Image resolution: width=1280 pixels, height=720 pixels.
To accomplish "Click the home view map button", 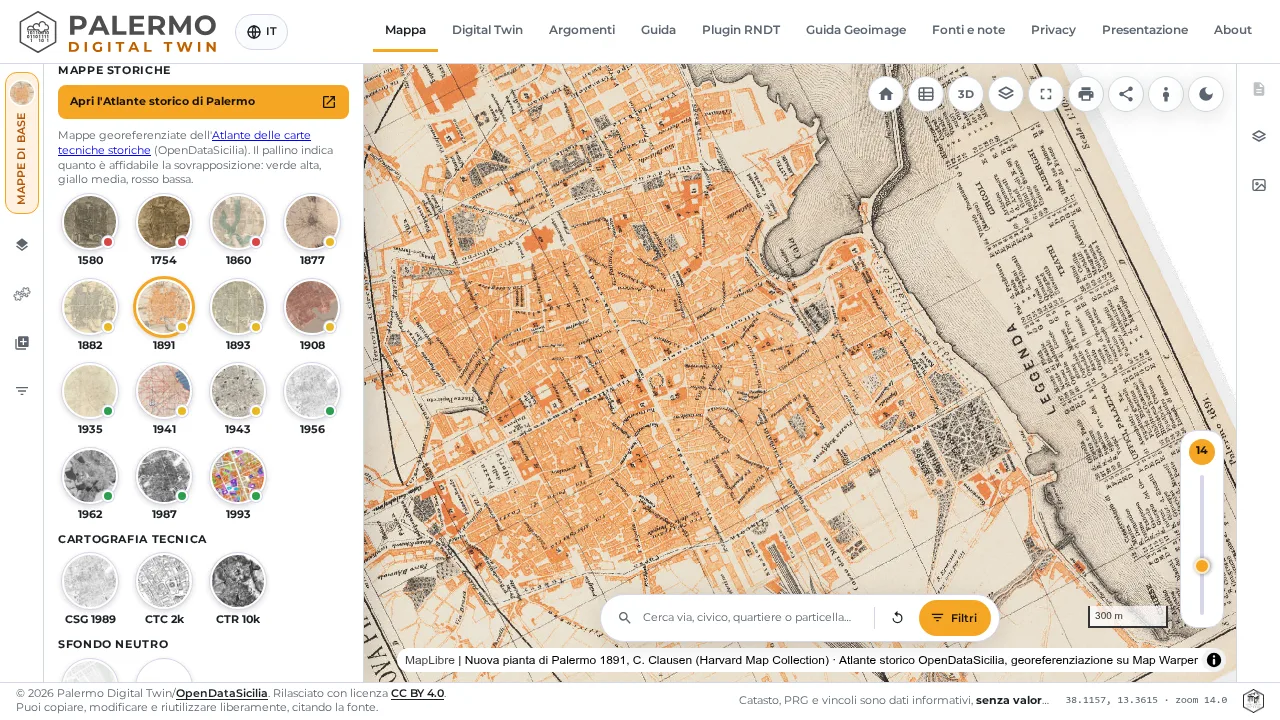I will tap(886, 94).
